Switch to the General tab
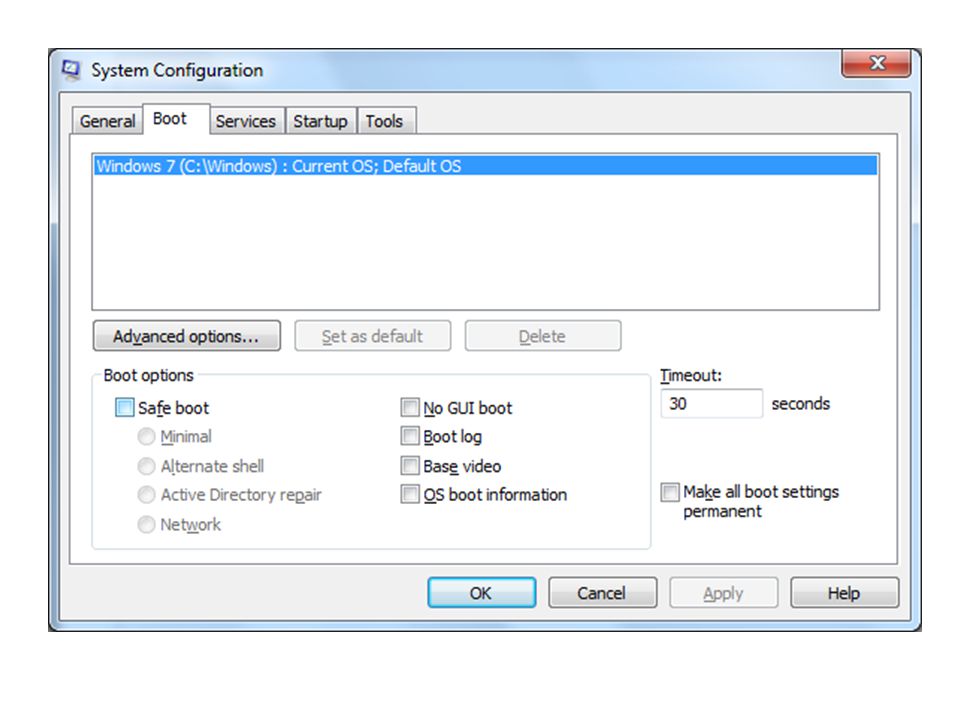Image resolution: width=960 pixels, height=720 pixels. (x=107, y=121)
